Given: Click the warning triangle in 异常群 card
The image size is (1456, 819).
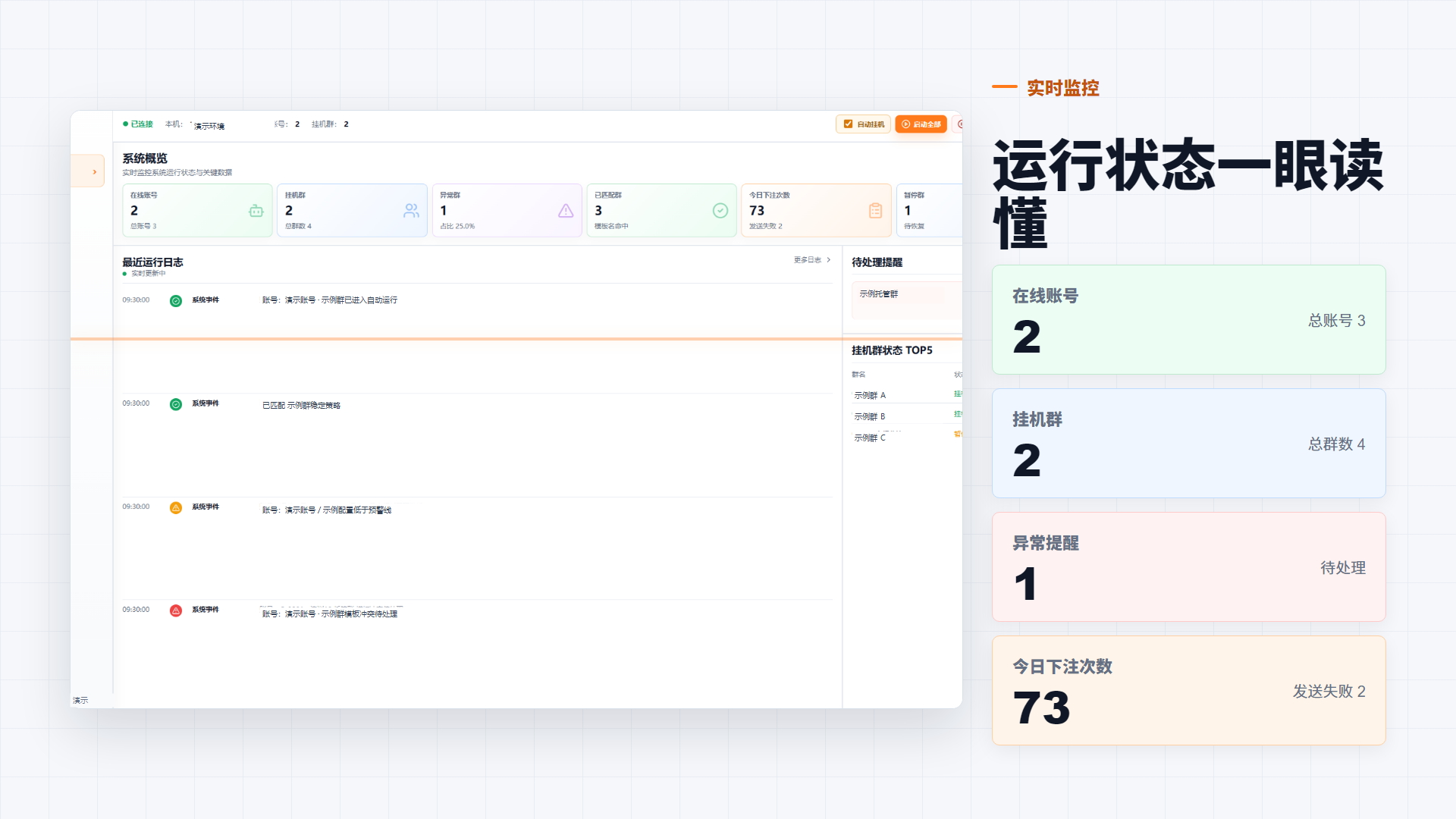Looking at the screenshot, I should [566, 211].
